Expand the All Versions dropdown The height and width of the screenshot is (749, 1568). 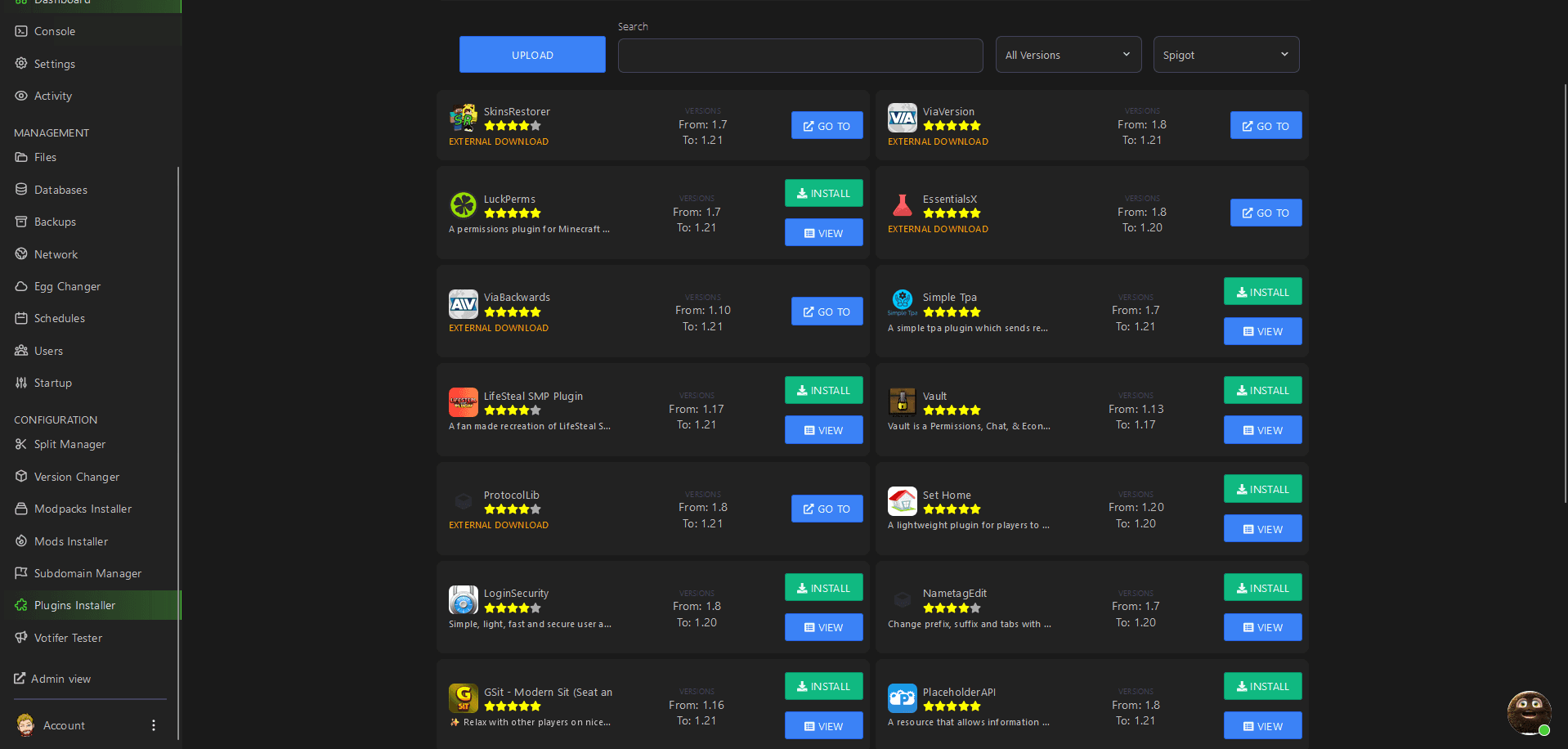[x=1068, y=55]
